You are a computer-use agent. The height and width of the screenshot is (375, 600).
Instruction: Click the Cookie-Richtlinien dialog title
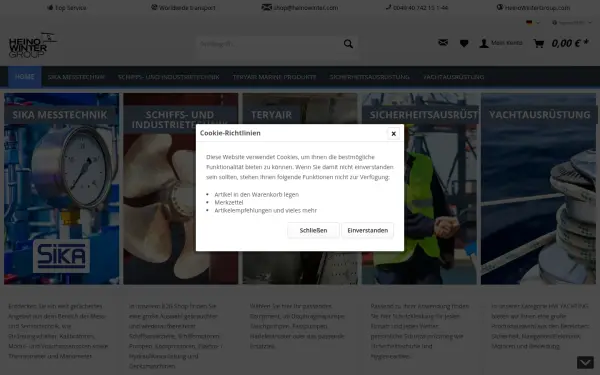230,133
